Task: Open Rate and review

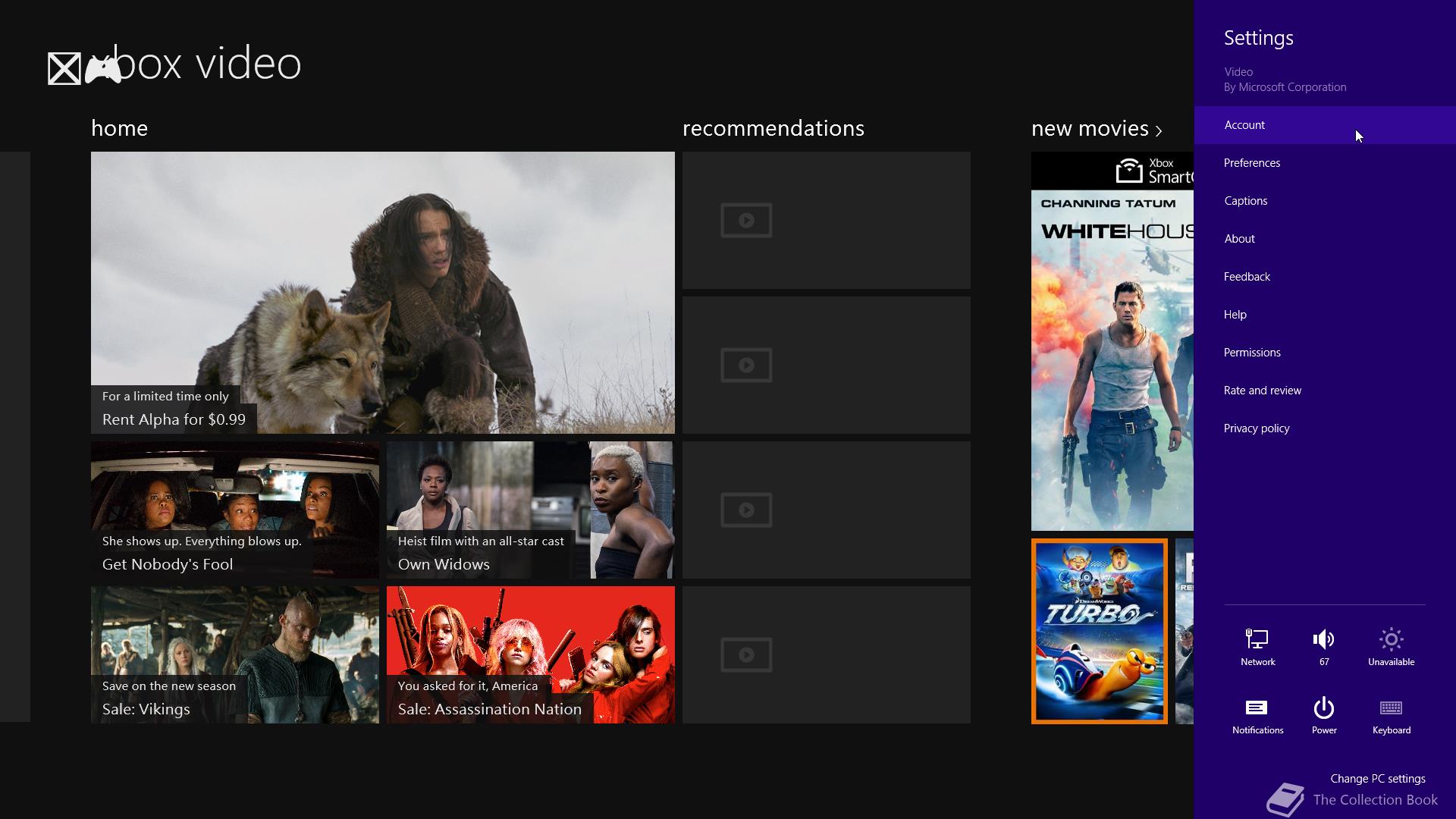Action: pos(1325,391)
